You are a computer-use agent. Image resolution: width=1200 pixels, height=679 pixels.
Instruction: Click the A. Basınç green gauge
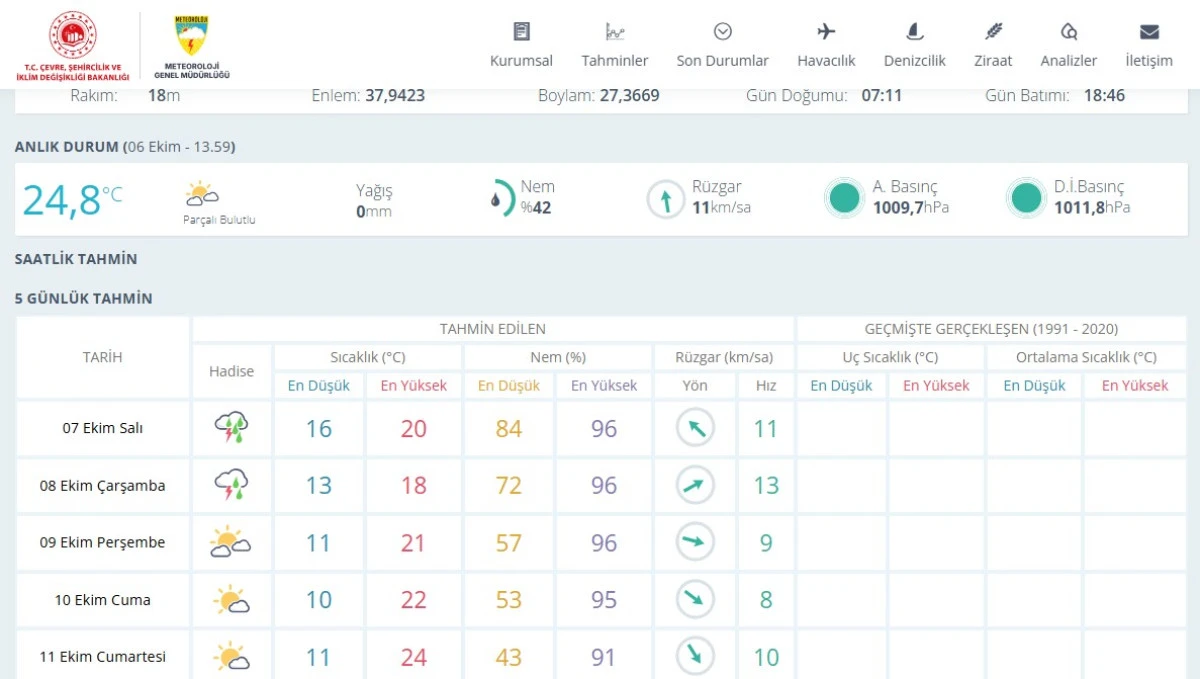844,198
